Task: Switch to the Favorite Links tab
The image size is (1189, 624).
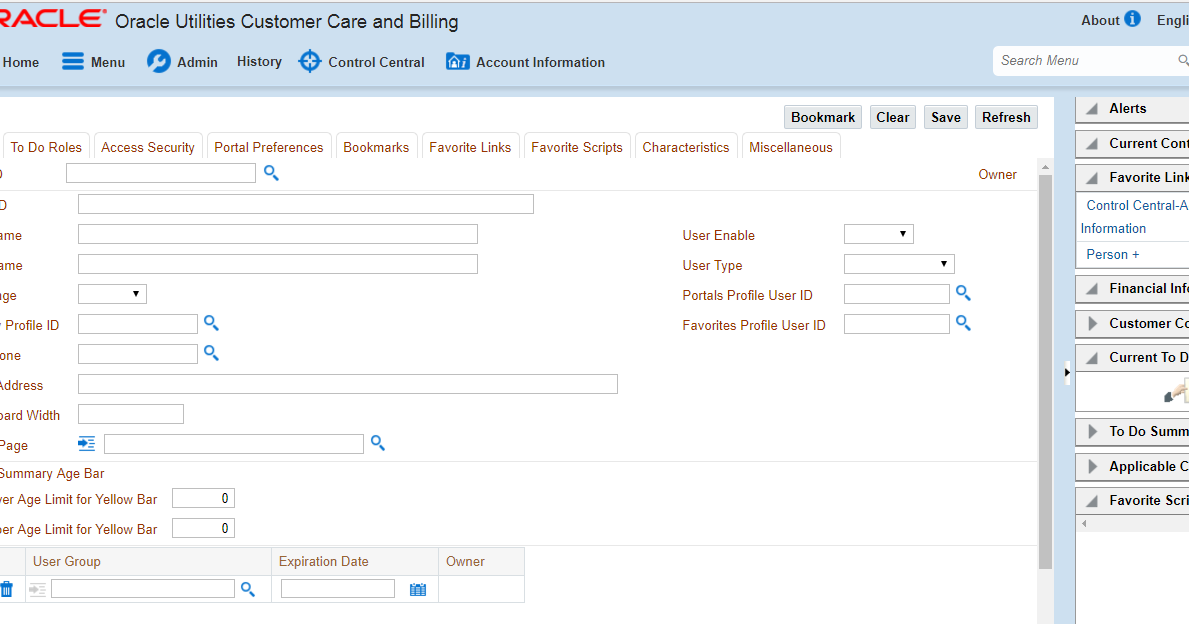Action: point(470,147)
